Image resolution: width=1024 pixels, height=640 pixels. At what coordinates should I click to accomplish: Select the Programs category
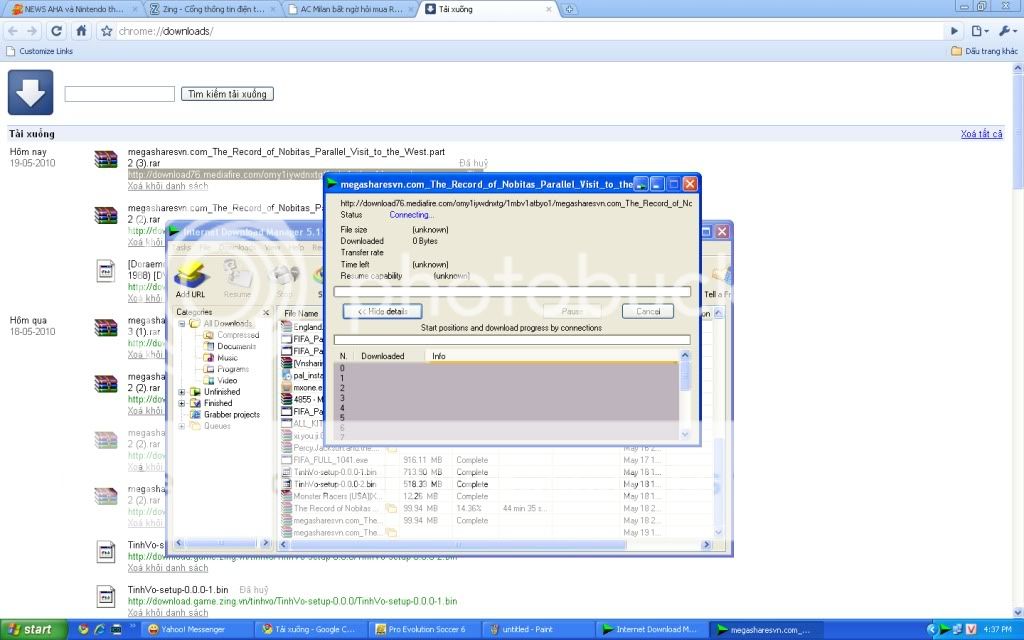233,370
